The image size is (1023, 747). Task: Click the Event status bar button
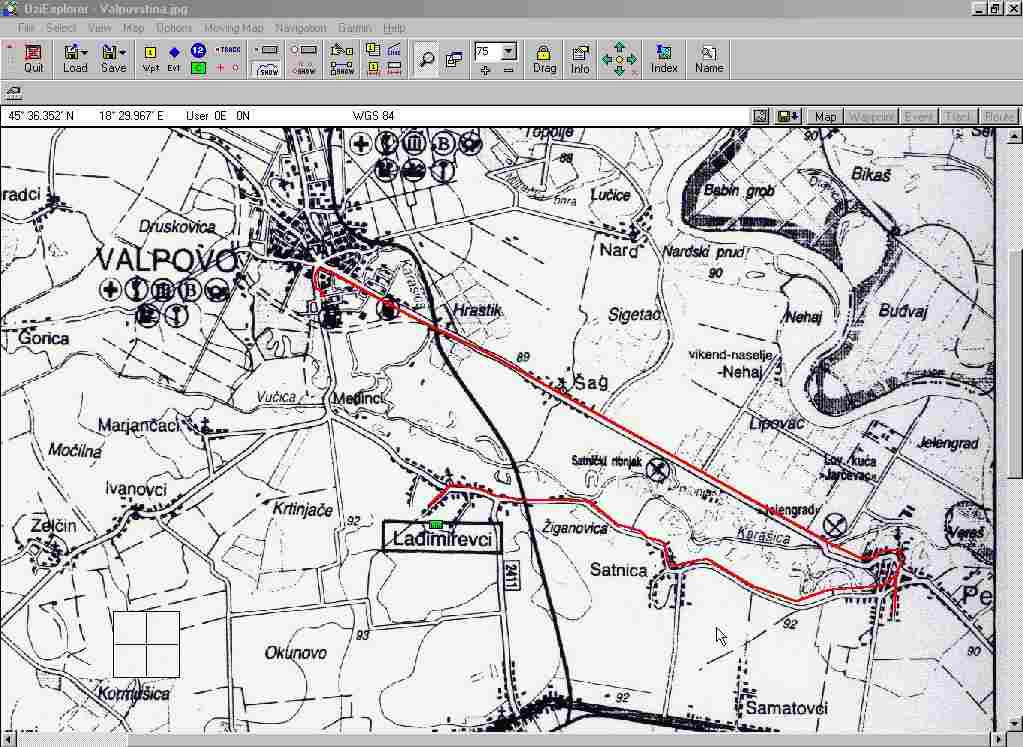tap(919, 116)
